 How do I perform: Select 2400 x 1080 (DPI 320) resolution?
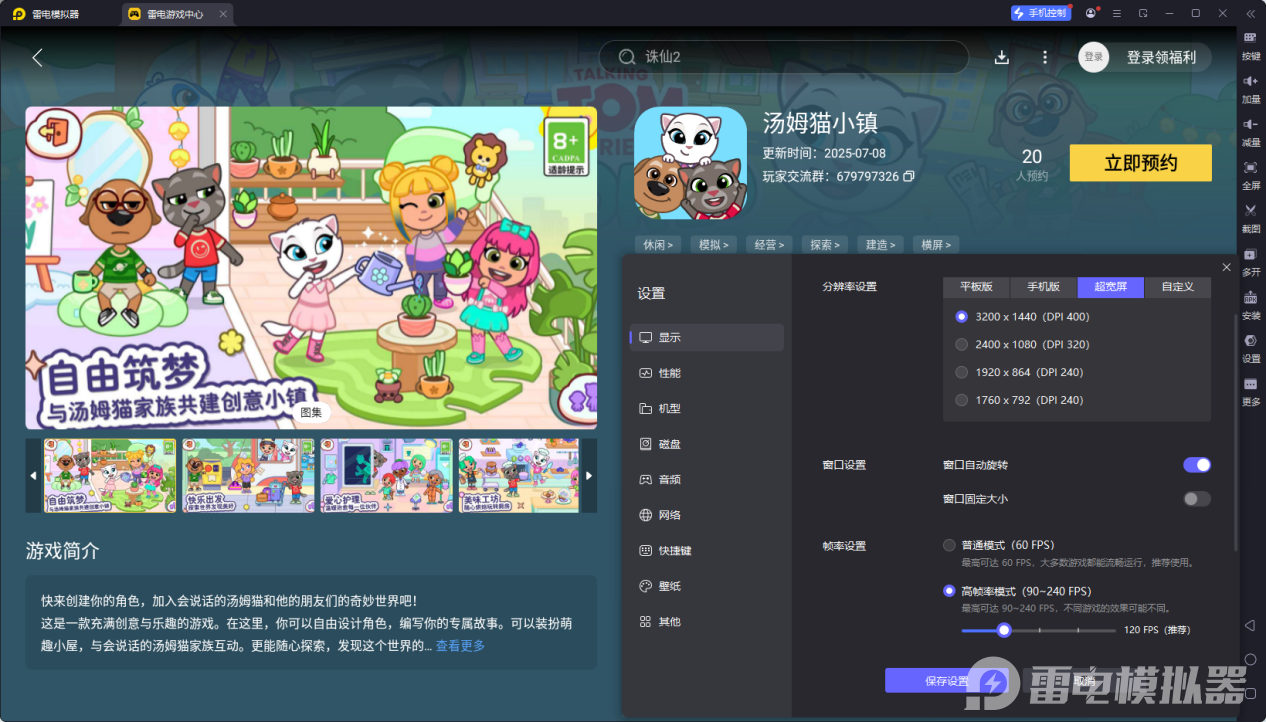click(962, 344)
